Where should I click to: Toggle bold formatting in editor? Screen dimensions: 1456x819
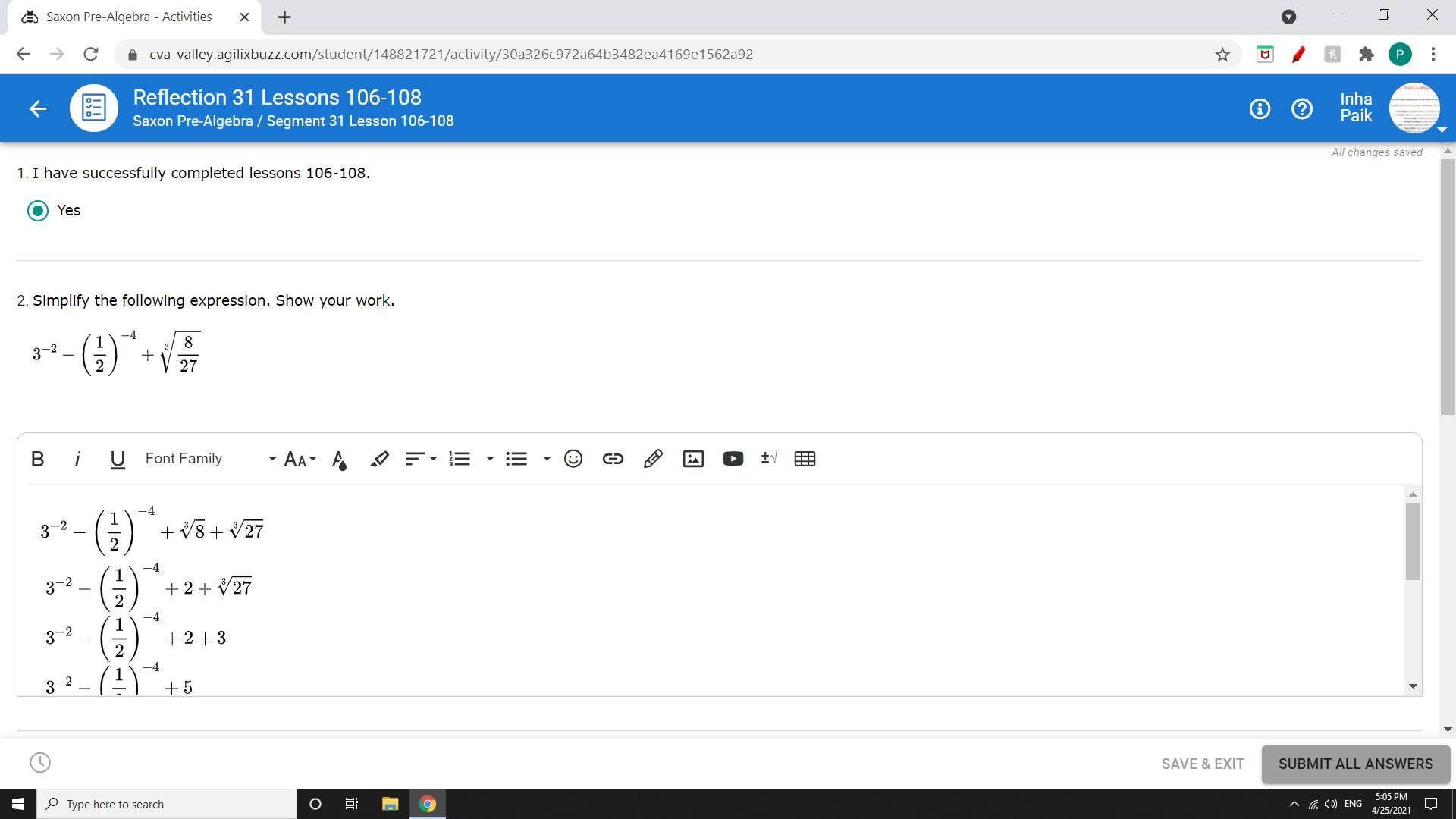(x=37, y=459)
